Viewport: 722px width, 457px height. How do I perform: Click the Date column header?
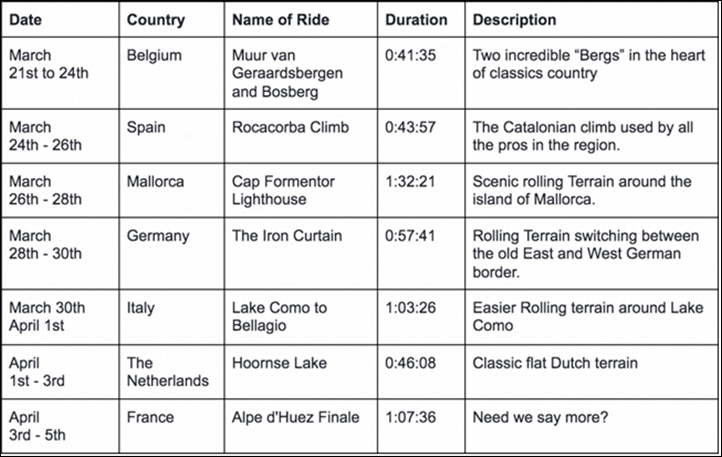pyautogui.click(x=60, y=20)
